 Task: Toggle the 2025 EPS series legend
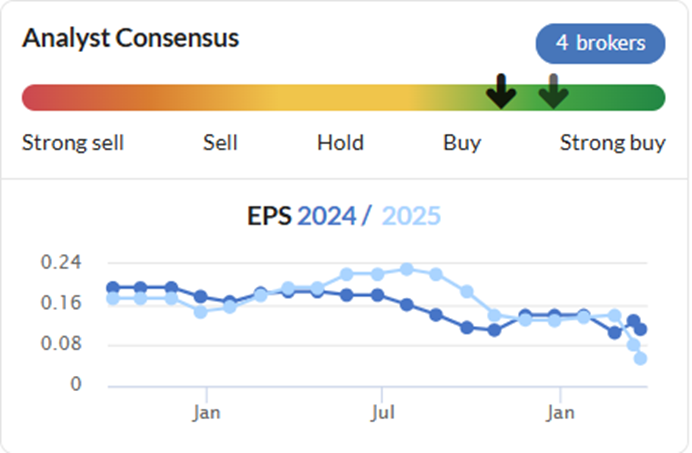411,216
